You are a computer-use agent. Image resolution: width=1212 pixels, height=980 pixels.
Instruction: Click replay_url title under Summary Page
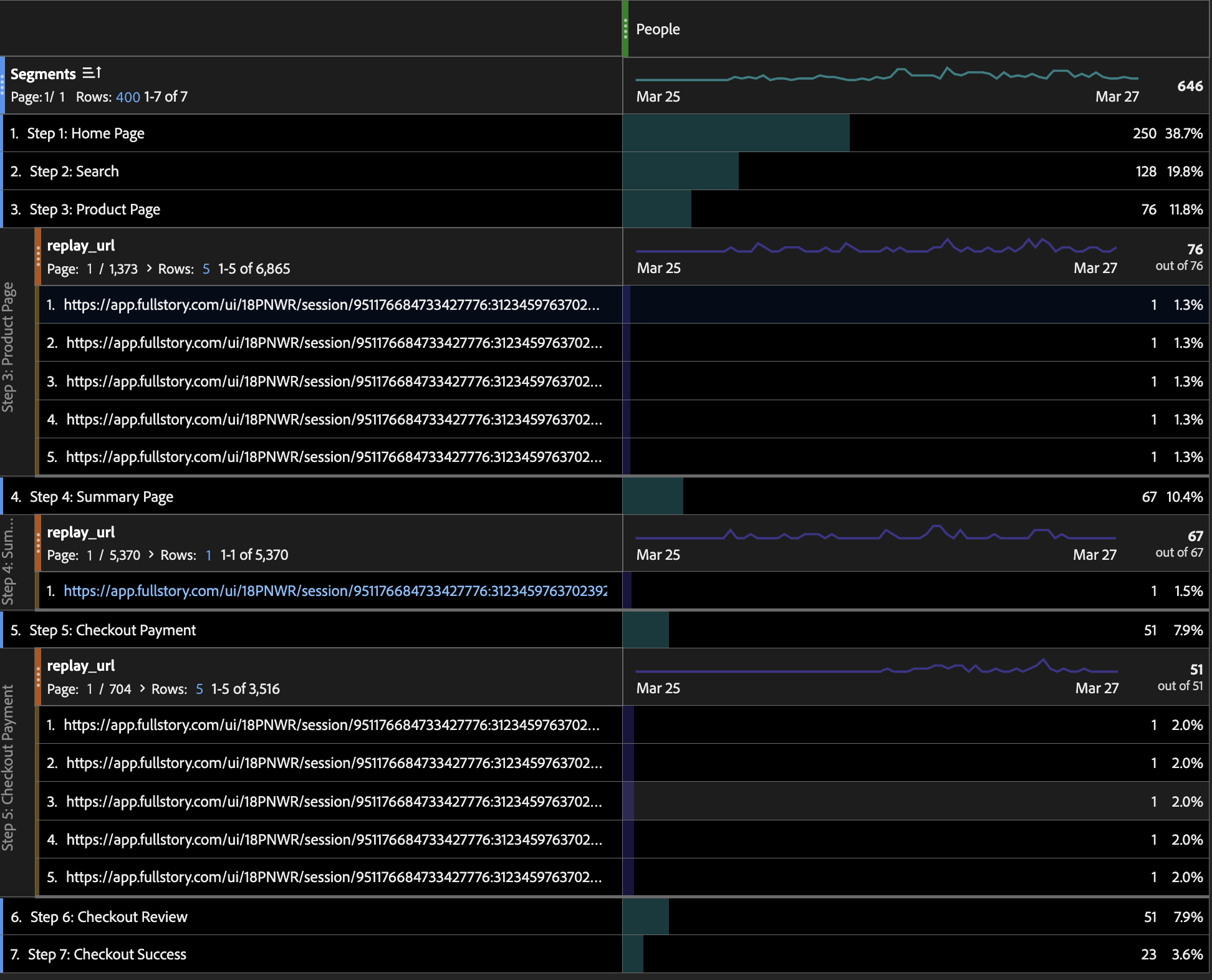[x=81, y=532]
